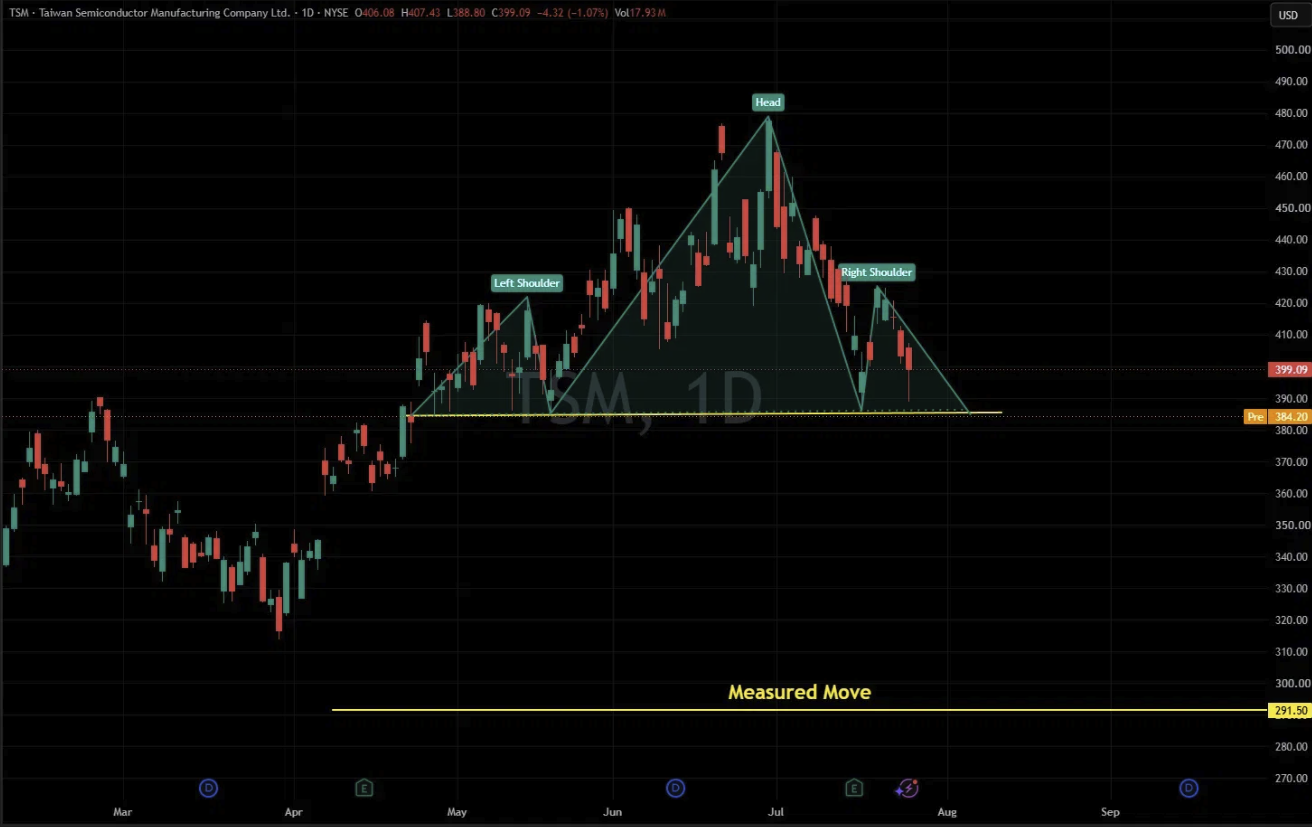Click the 1D interval label in the chart header
The width and height of the screenshot is (1312, 827).
(x=308, y=12)
